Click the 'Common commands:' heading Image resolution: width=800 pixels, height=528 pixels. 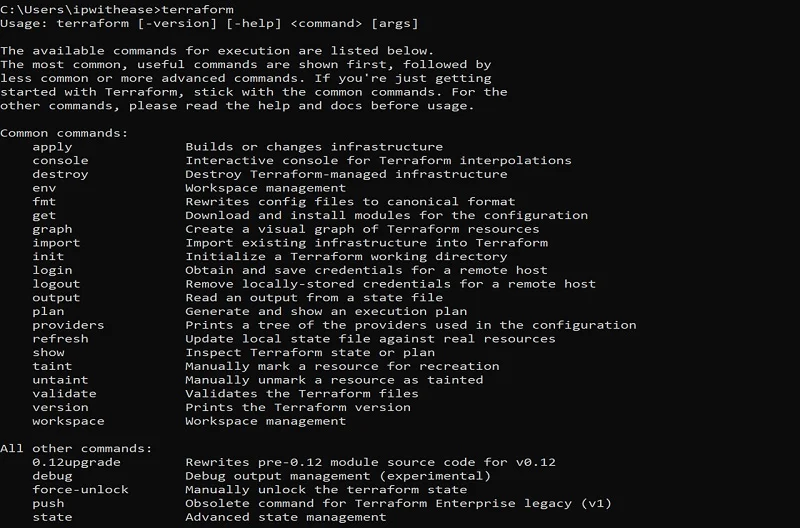tap(64, 133)
